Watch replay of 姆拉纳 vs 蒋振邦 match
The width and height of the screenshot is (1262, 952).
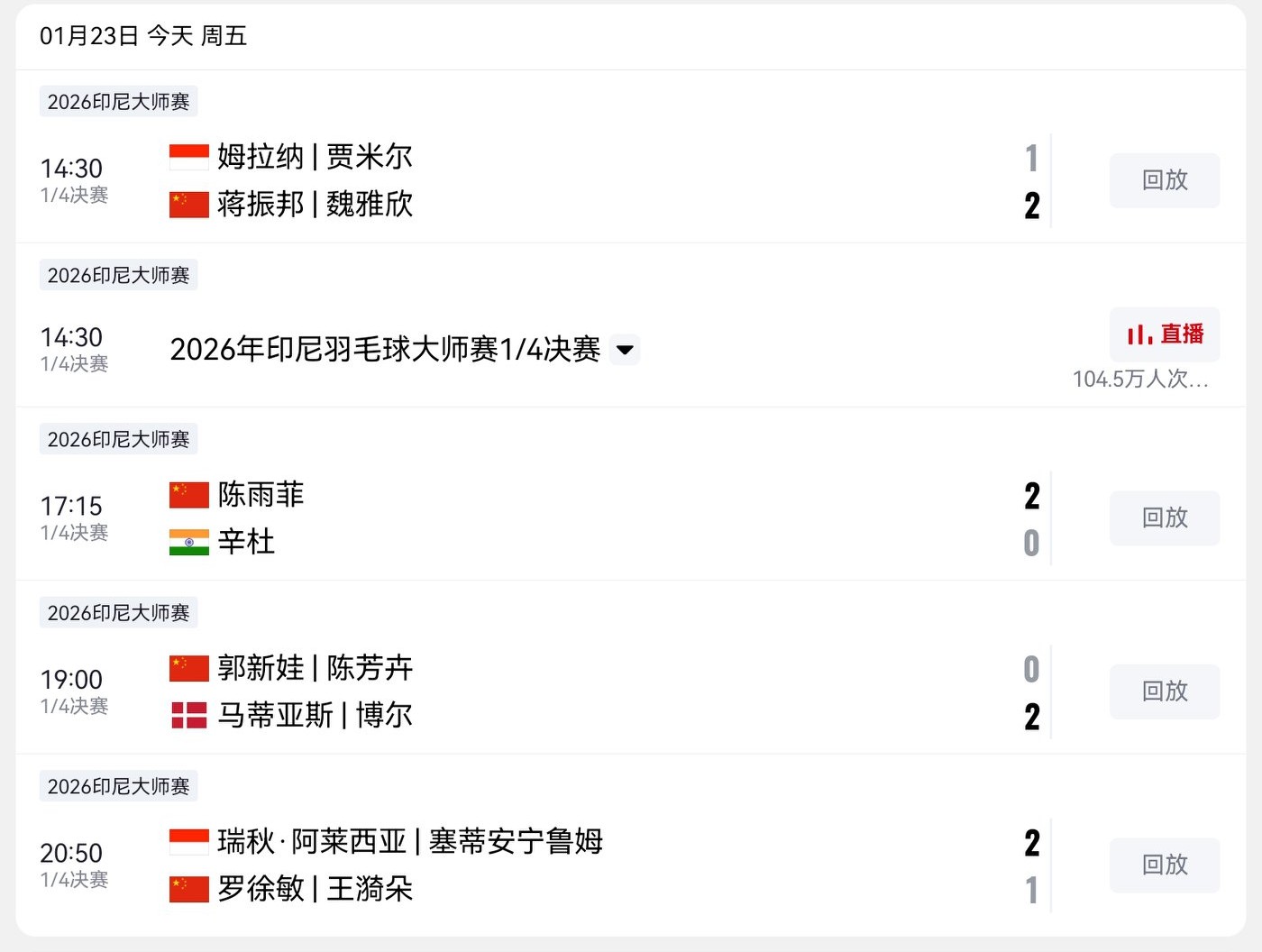tap(1165, 180)
